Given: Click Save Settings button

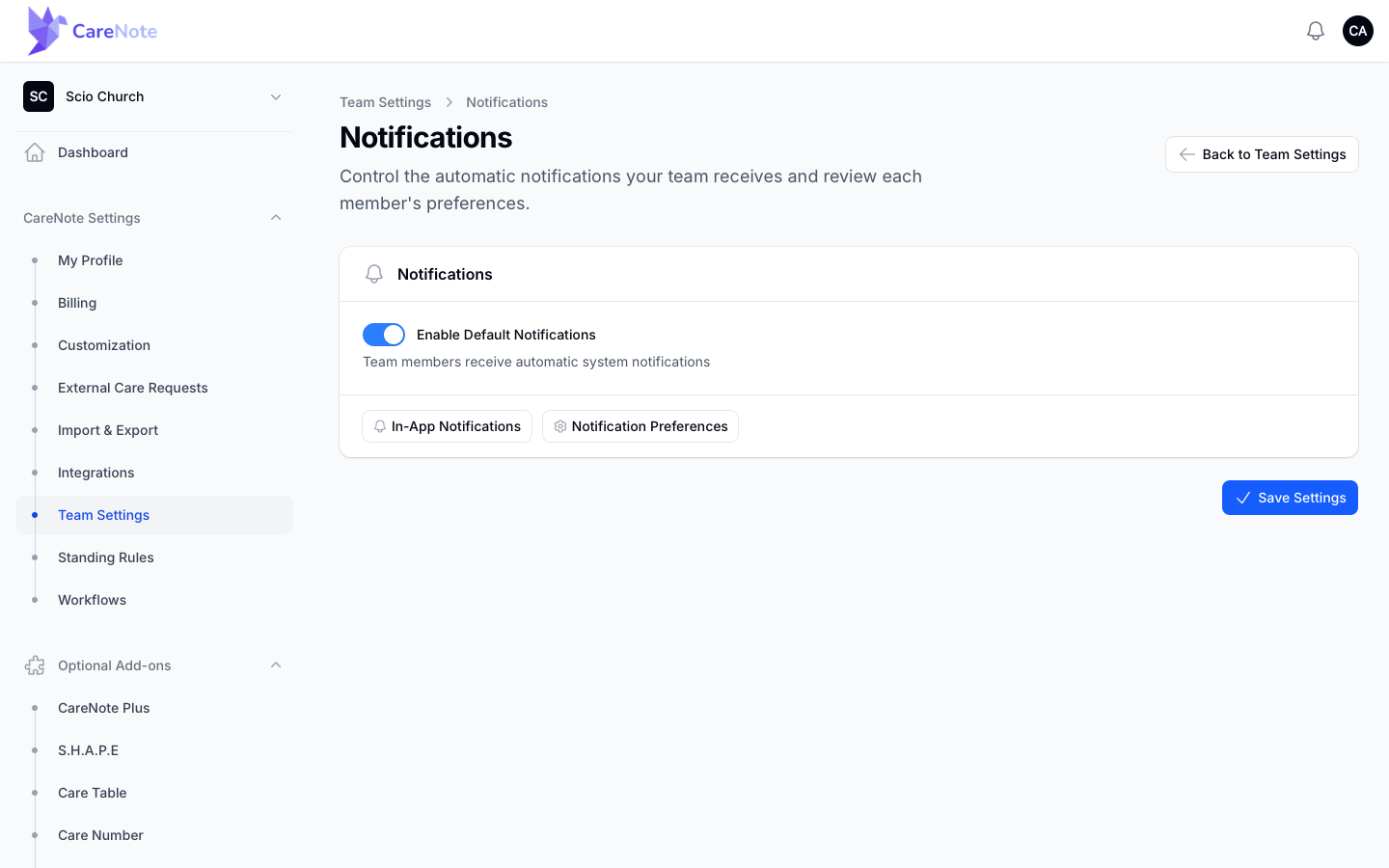Looking at the screenshot, I should coord(1290,498).
